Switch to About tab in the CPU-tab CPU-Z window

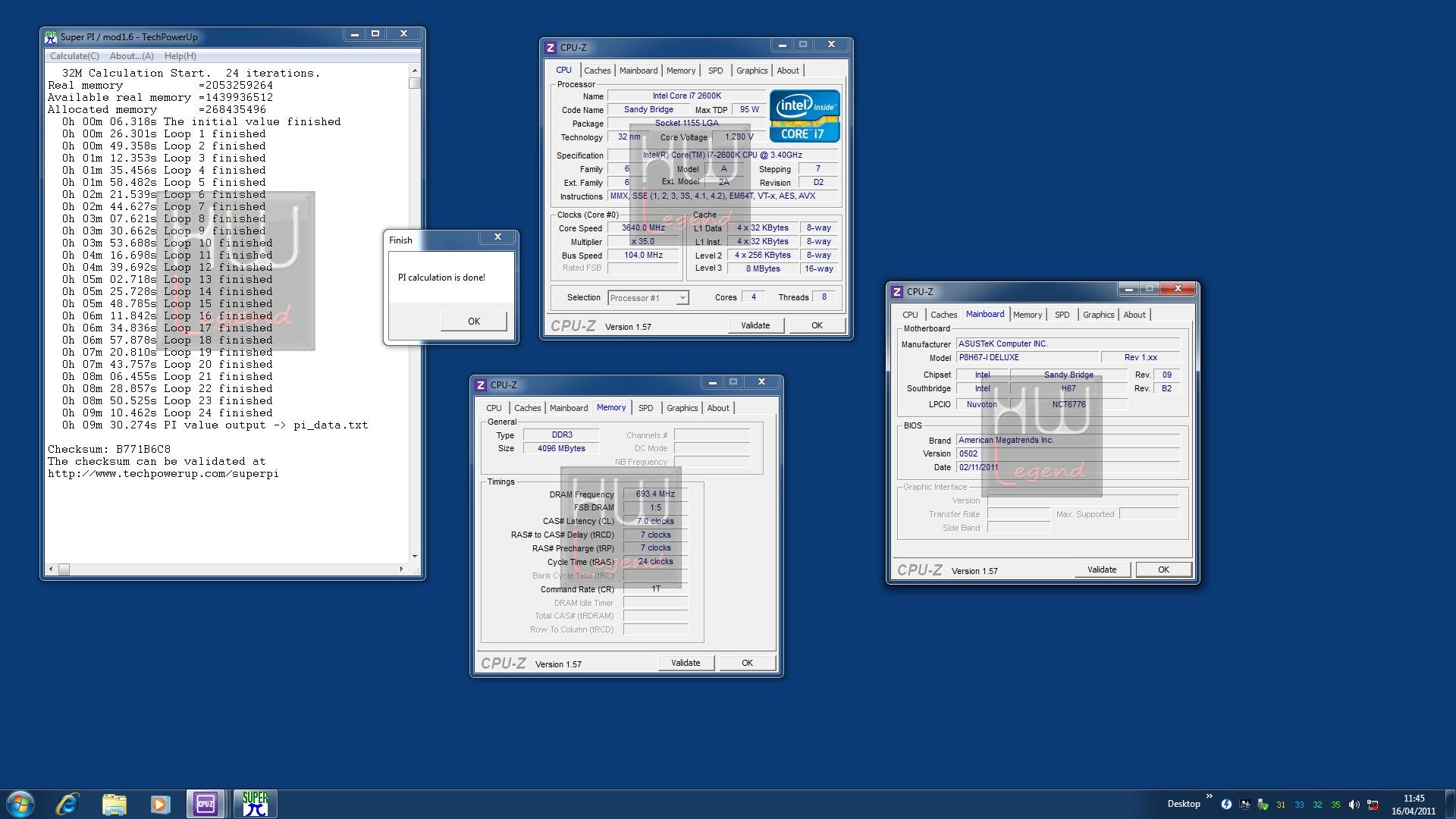point(788,71)
